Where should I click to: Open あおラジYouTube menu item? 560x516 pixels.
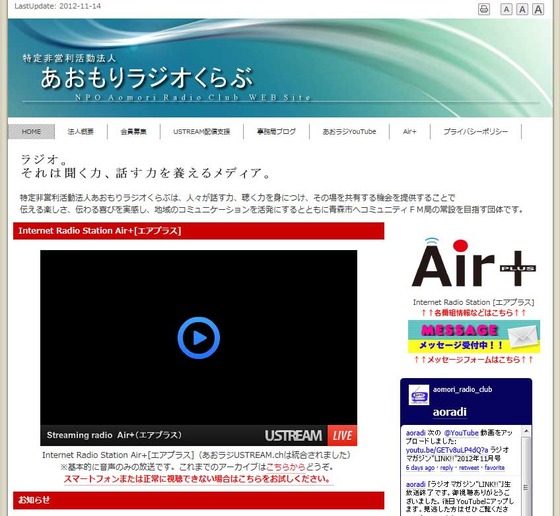[349, 131]
